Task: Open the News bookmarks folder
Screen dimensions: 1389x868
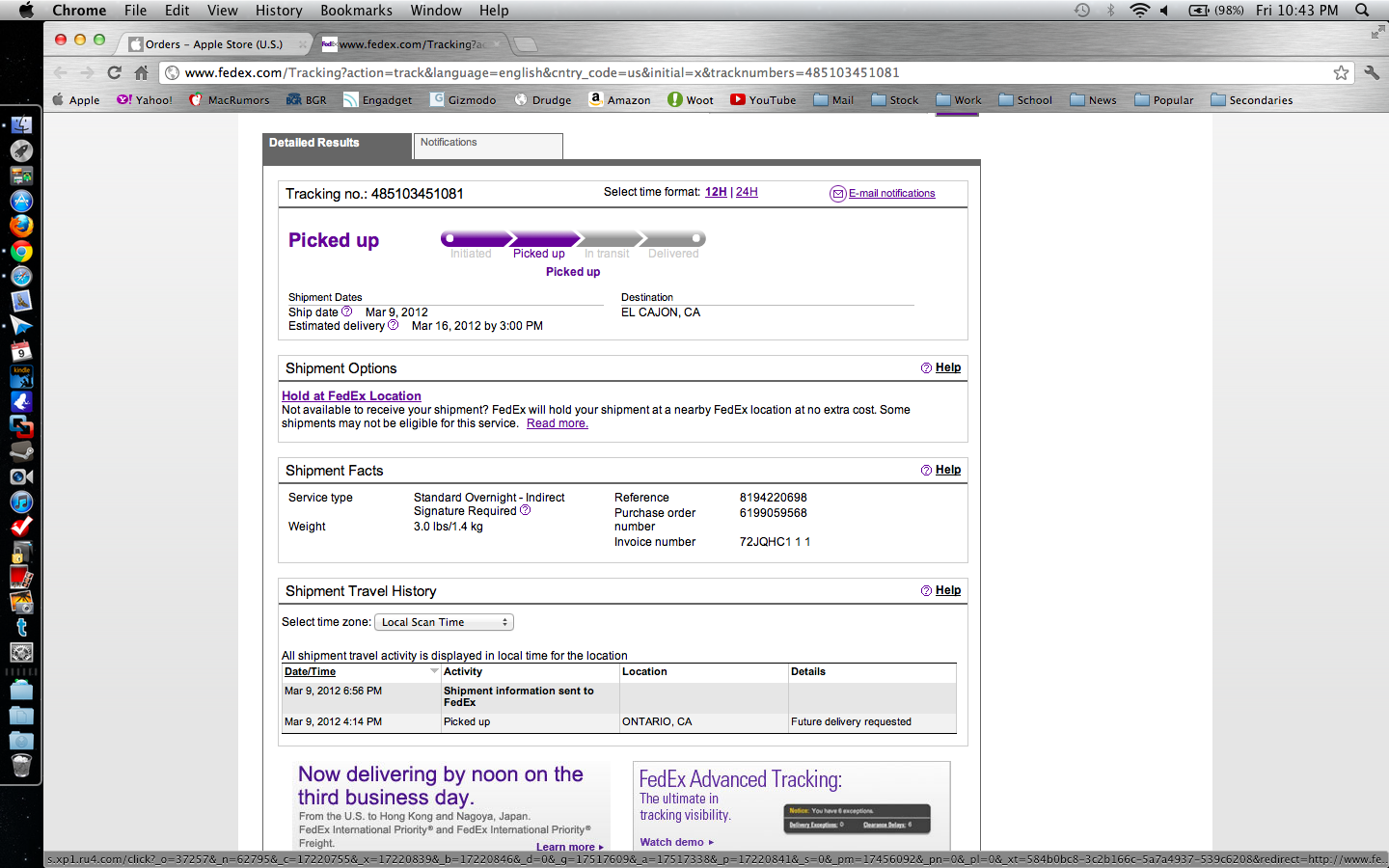Action: pyautogui.click(x=1093, y=99)
